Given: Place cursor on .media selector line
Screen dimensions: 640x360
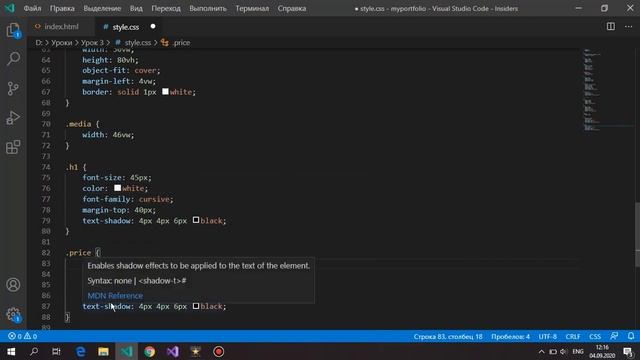Looking at the screenshot, I should point(82,124).
